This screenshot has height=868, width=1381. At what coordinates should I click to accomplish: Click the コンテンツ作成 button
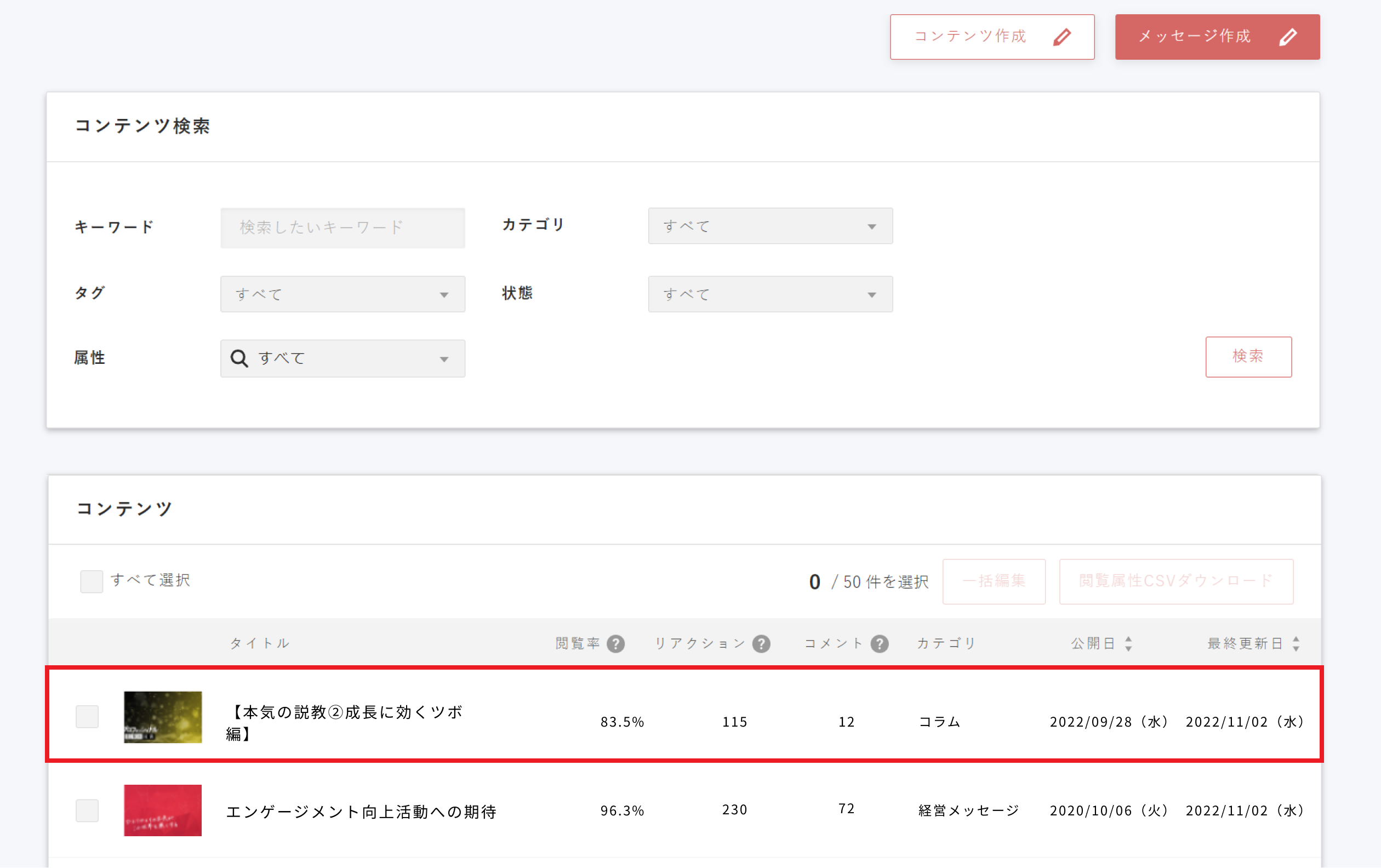click(991, 37)
